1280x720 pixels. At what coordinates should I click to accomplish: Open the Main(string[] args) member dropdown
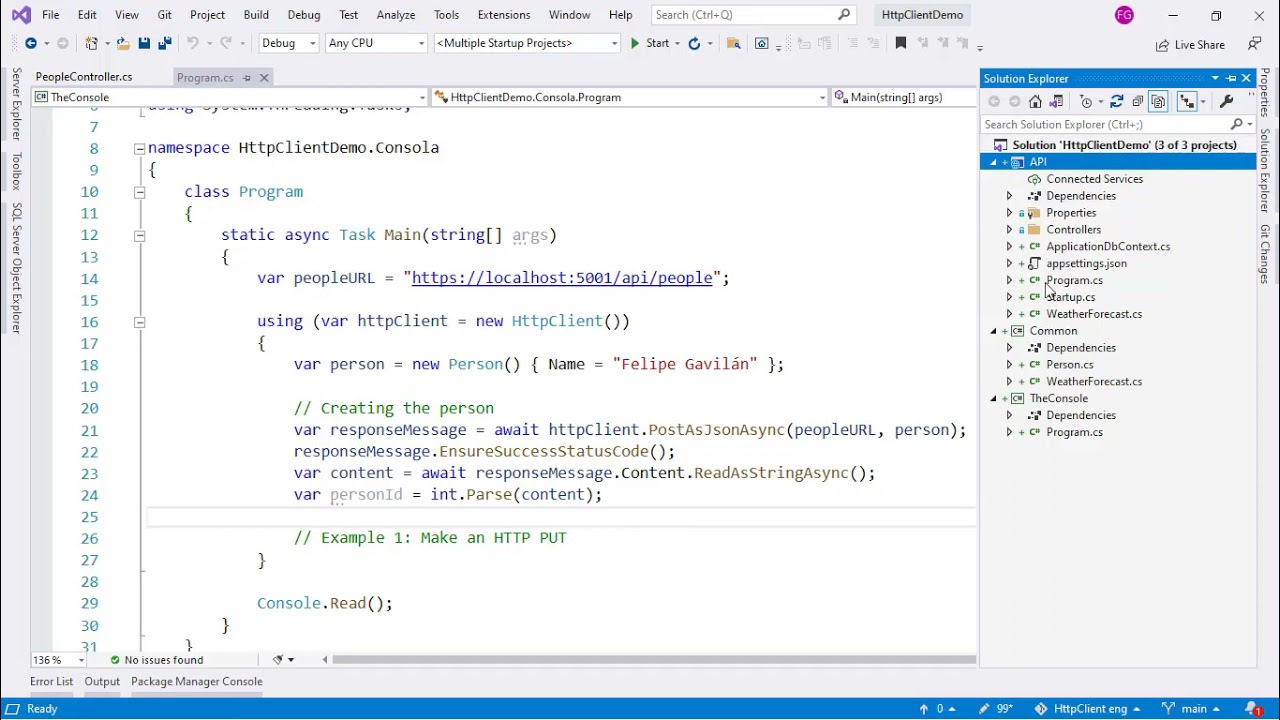coord(904,97)
